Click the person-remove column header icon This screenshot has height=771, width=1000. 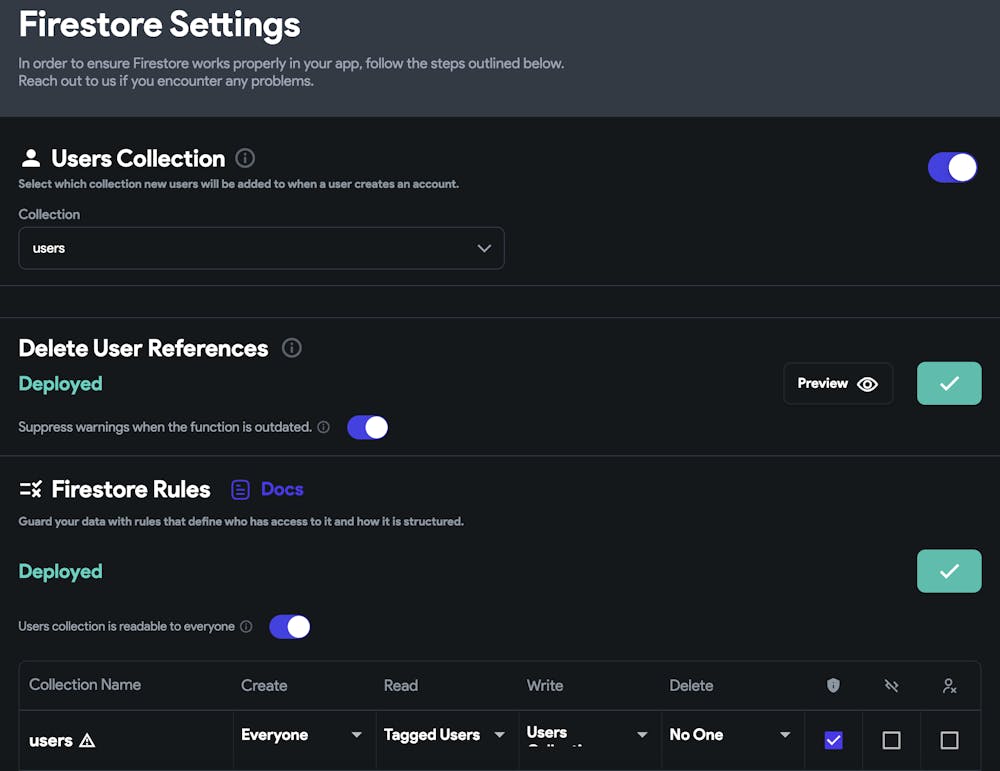pyautogui.click(x=949, y=685)
